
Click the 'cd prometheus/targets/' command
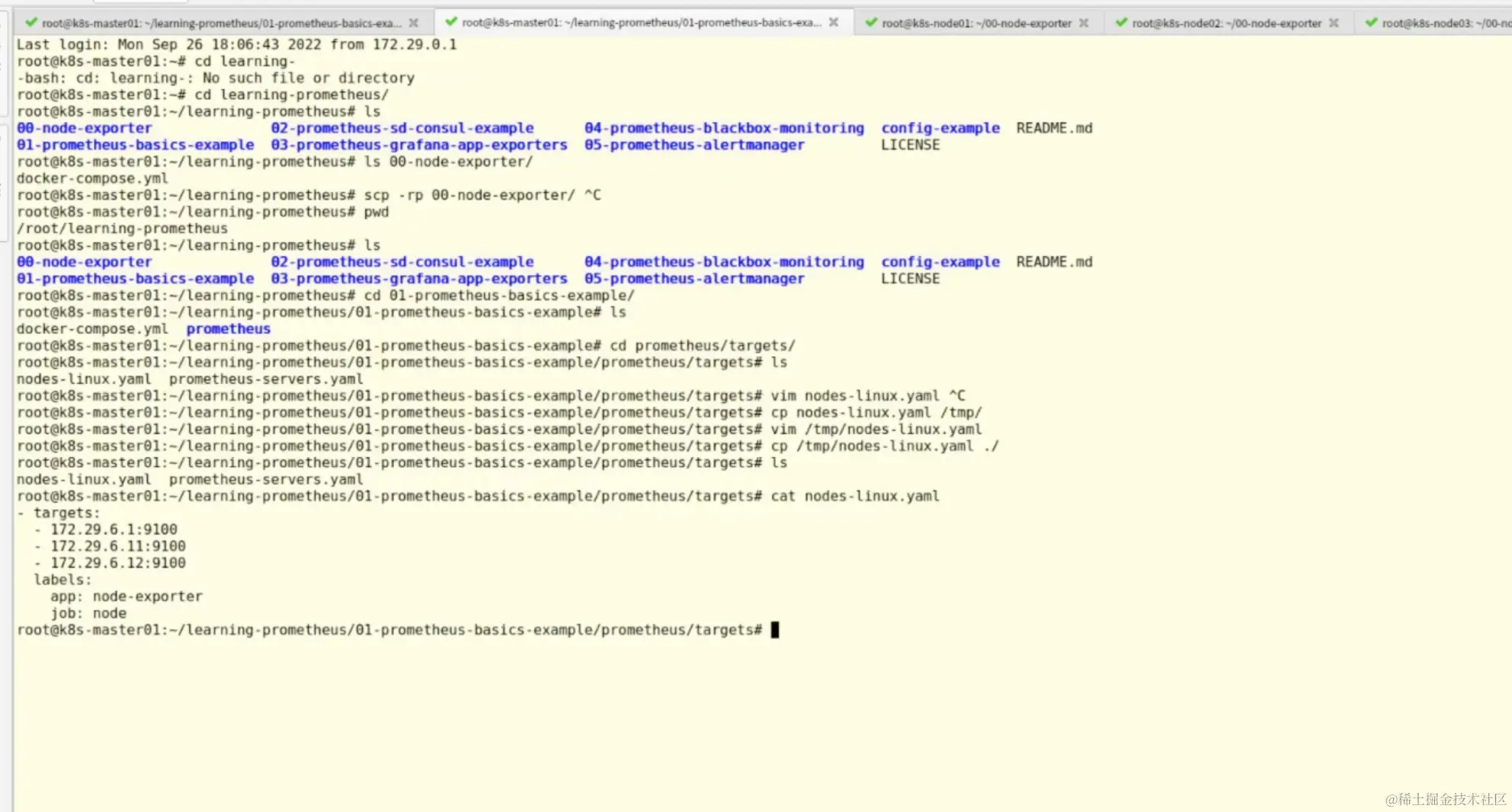coord(703,347)
